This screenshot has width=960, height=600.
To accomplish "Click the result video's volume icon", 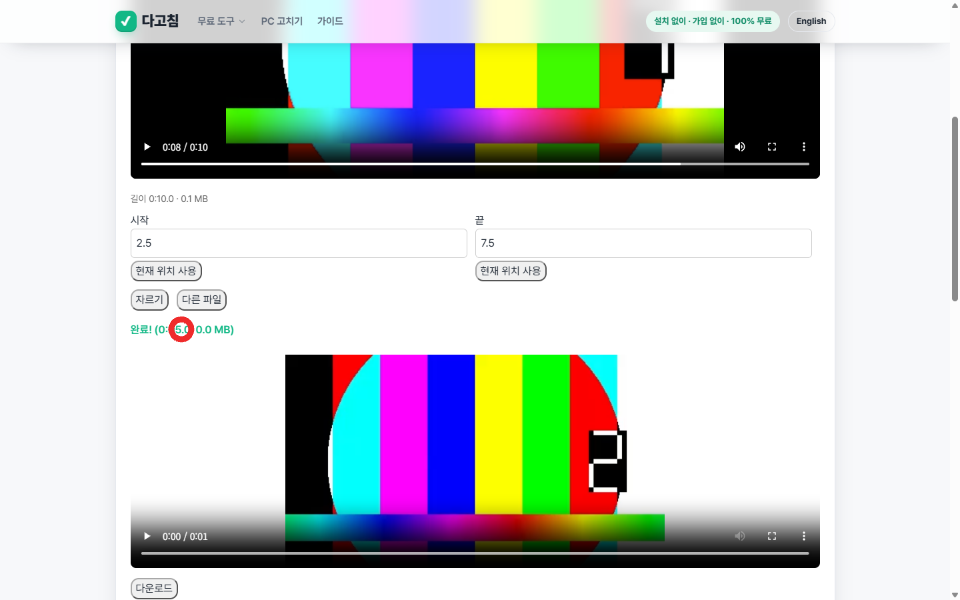I will click(740, 536).
